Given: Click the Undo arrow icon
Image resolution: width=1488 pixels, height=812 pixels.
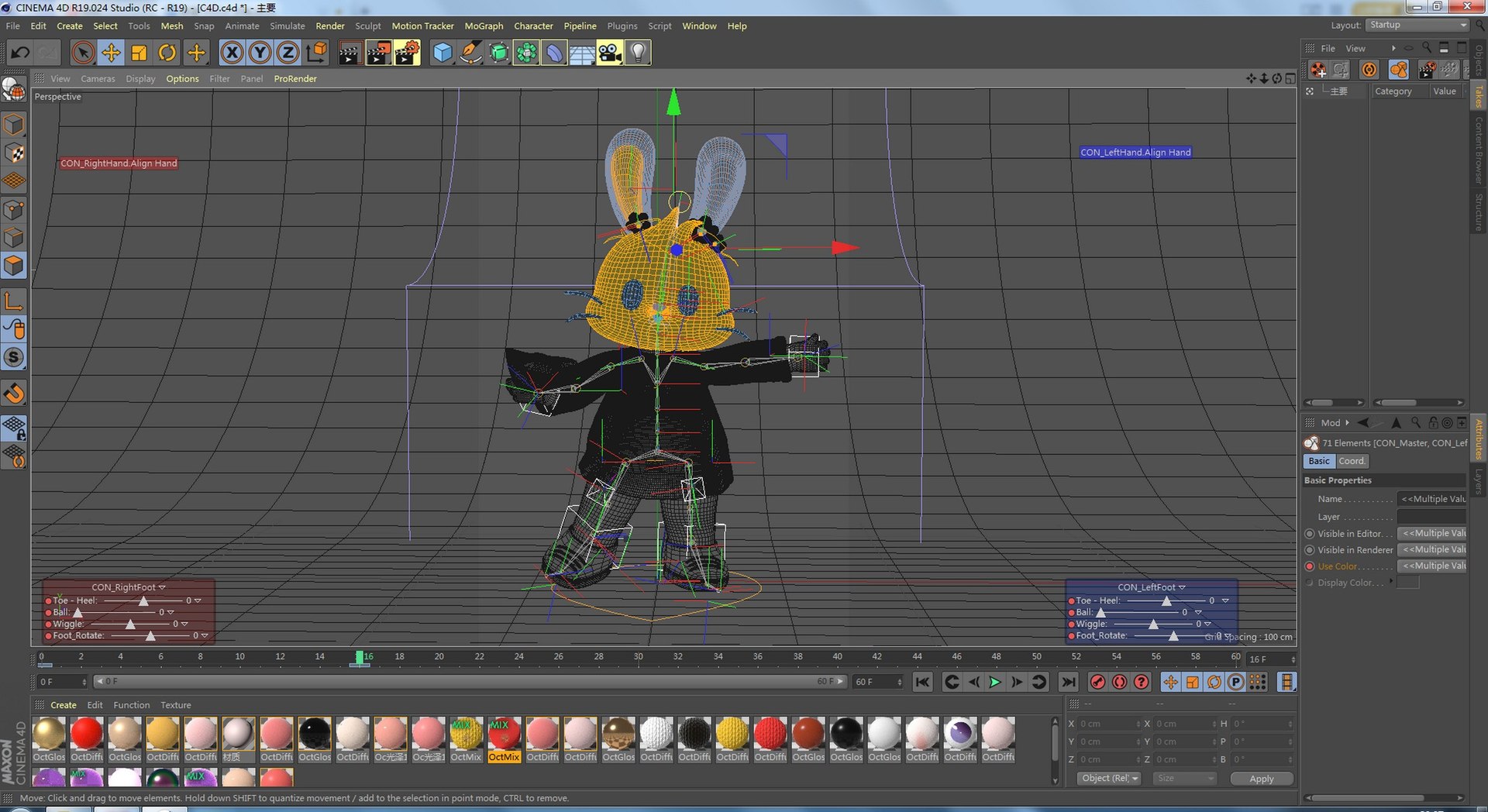Looking at the screenshot, I should pos(20,53).
